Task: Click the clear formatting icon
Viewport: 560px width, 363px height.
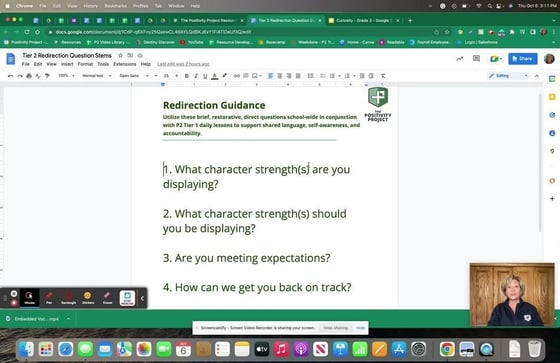Action: 383,76
